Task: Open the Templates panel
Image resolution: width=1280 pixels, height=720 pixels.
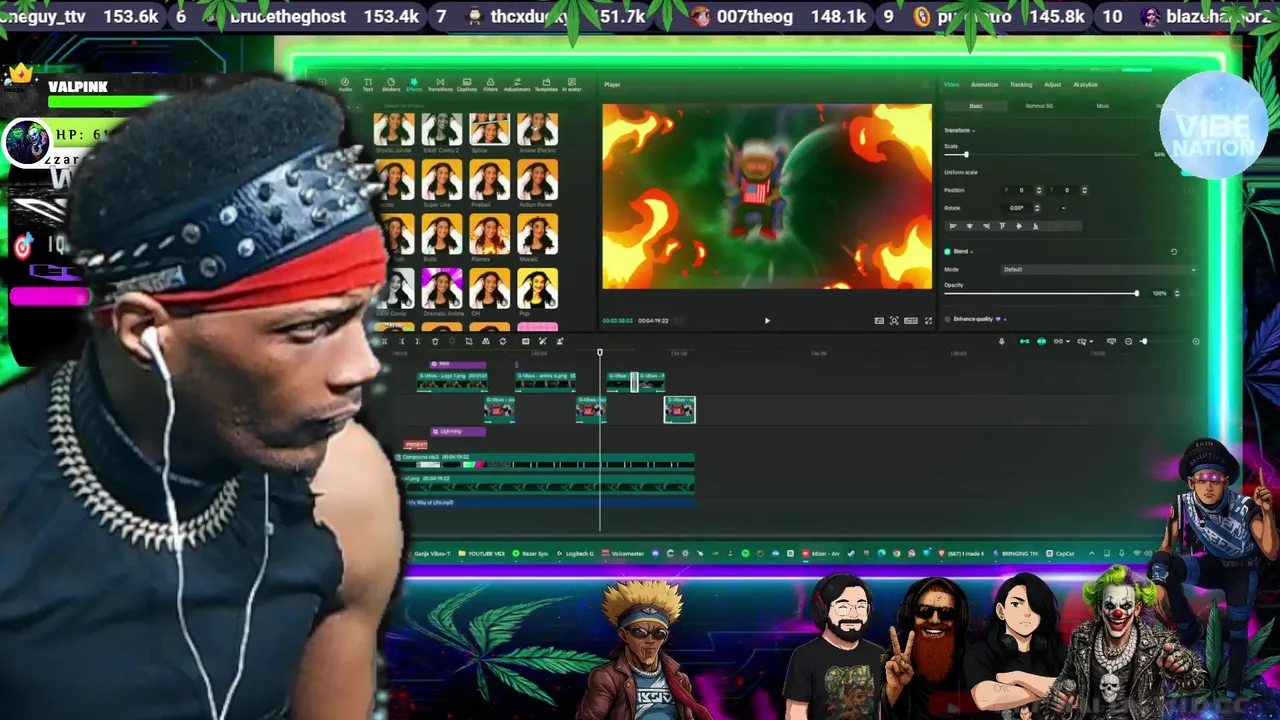Action: pos(546,83)
